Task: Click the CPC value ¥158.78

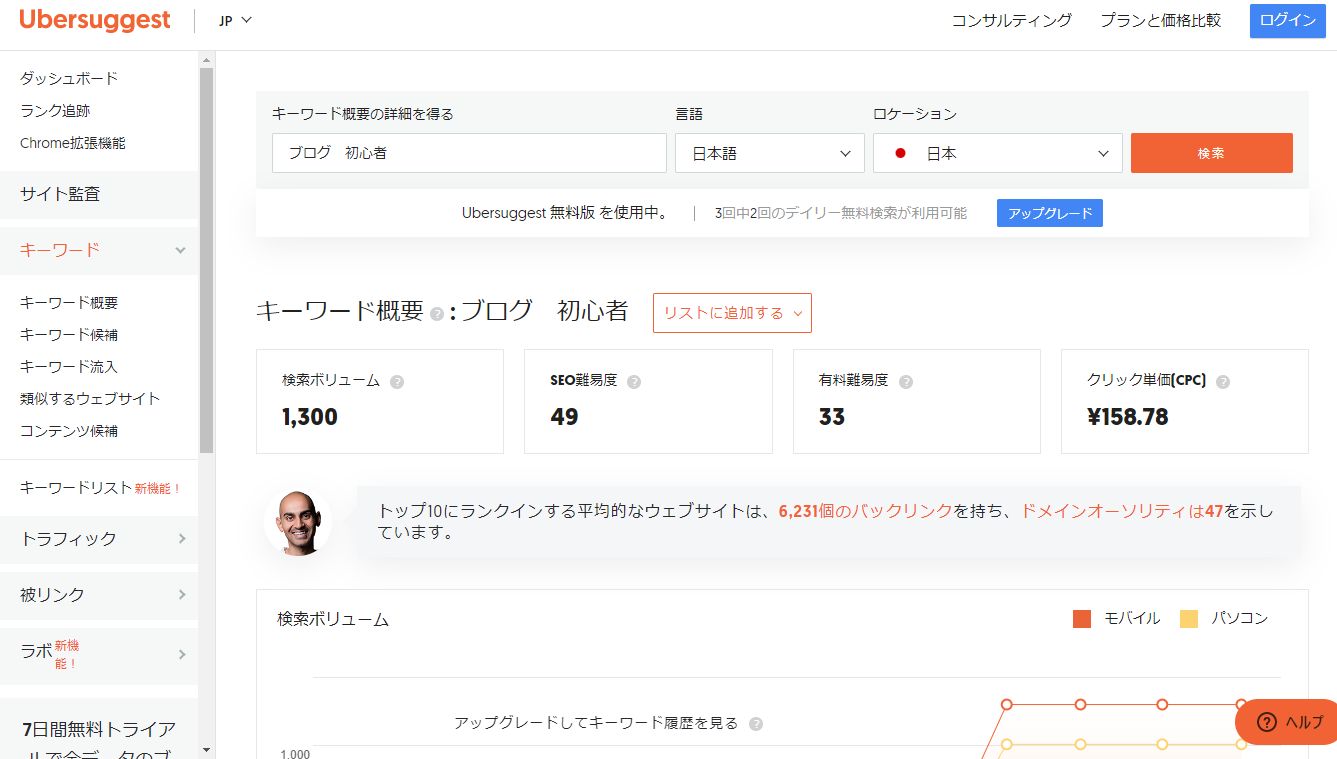Action: coord(1128,417)
